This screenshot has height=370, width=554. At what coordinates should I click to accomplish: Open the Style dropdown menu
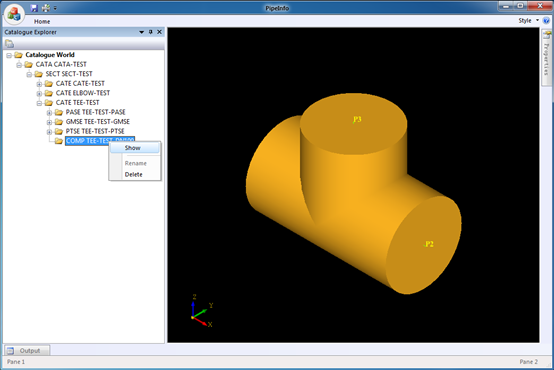pyautogui.click(x=529, y=20)
